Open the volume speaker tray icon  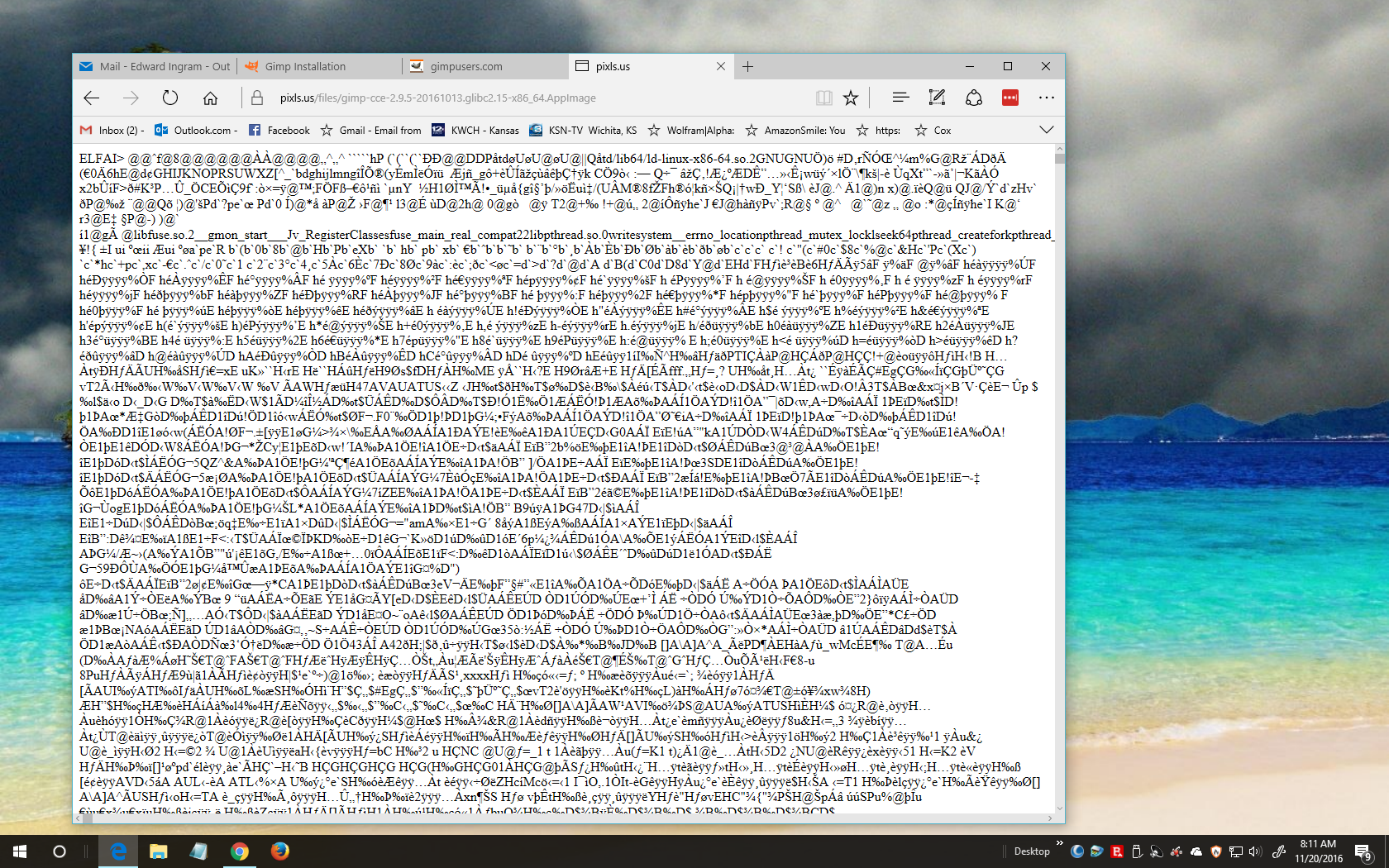coord(1255,851)
